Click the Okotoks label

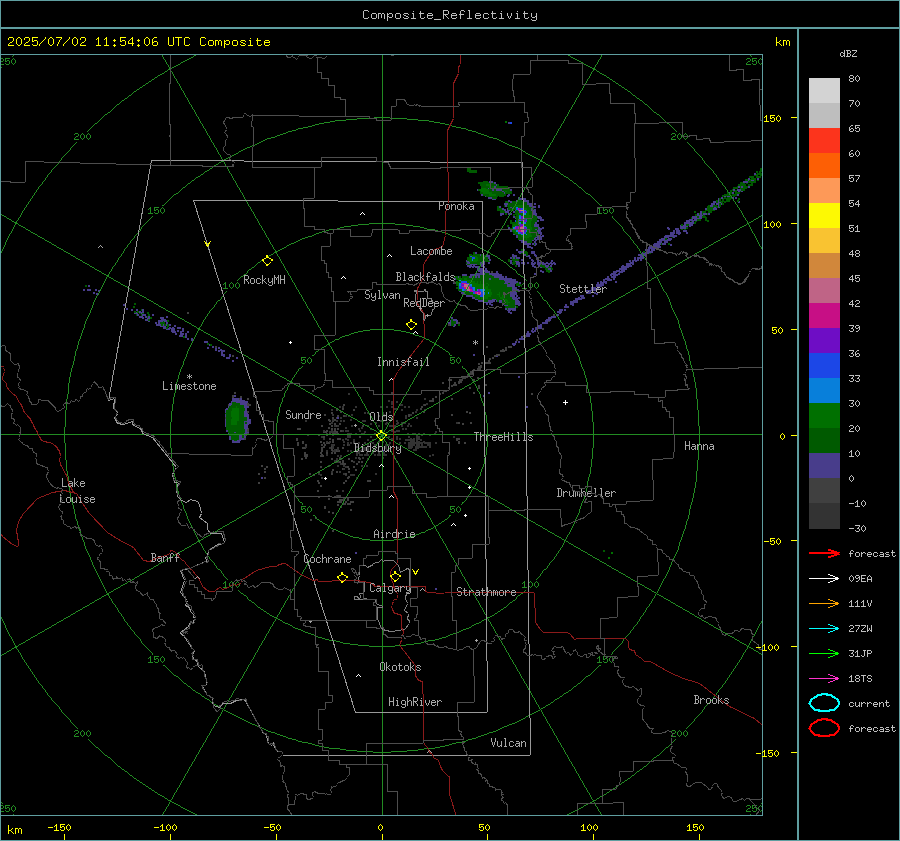click(x=400, y=667)
